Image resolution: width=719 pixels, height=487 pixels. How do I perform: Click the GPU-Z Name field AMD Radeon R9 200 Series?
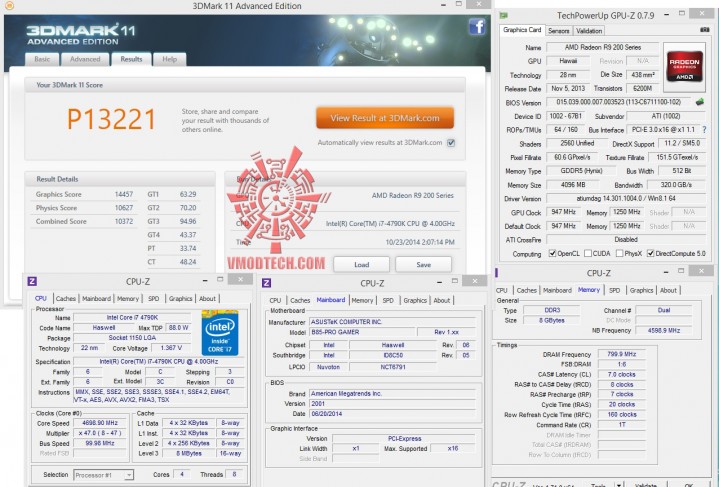tap(603, 47)
